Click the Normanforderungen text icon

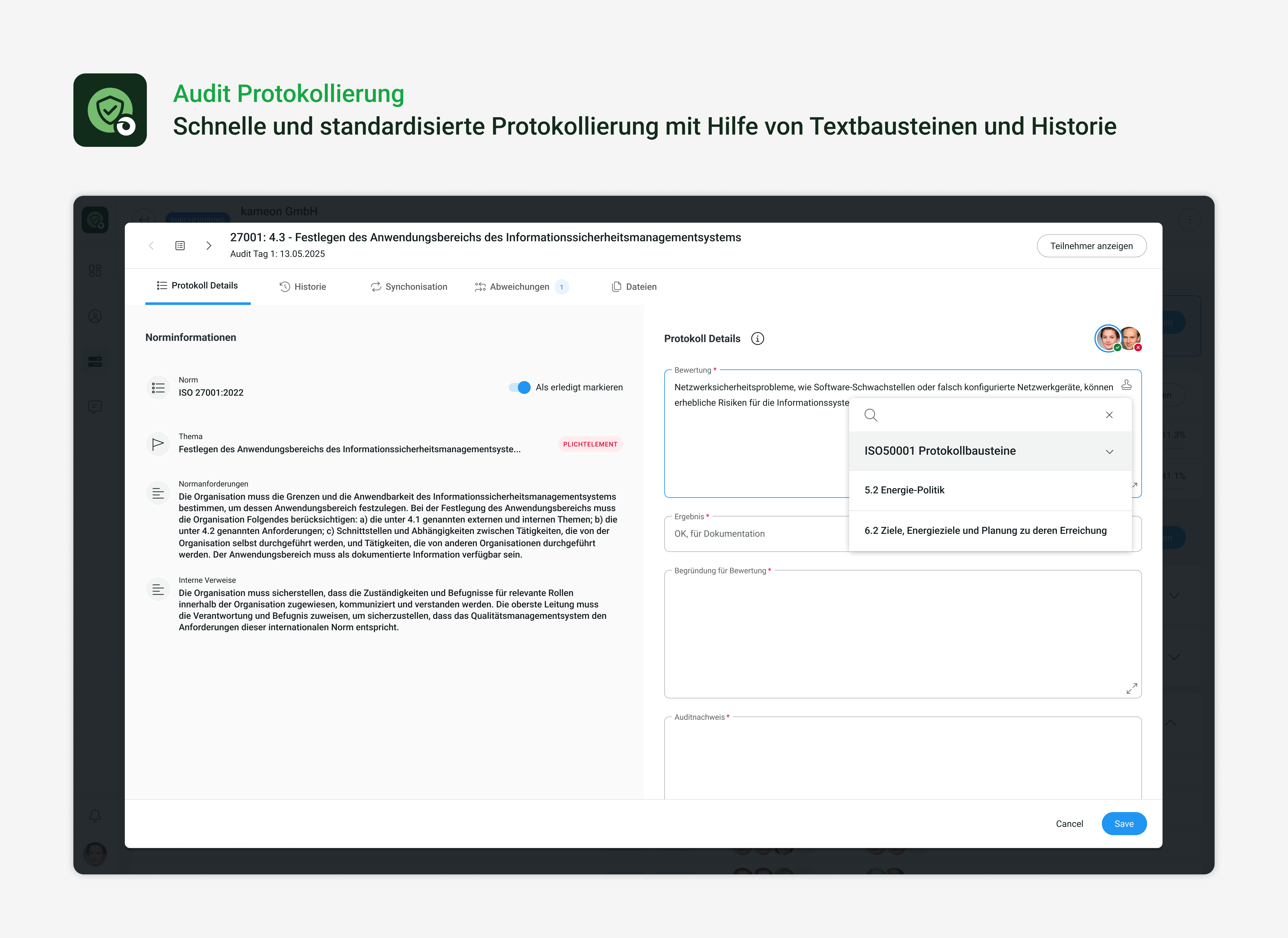tap(158, 493)
